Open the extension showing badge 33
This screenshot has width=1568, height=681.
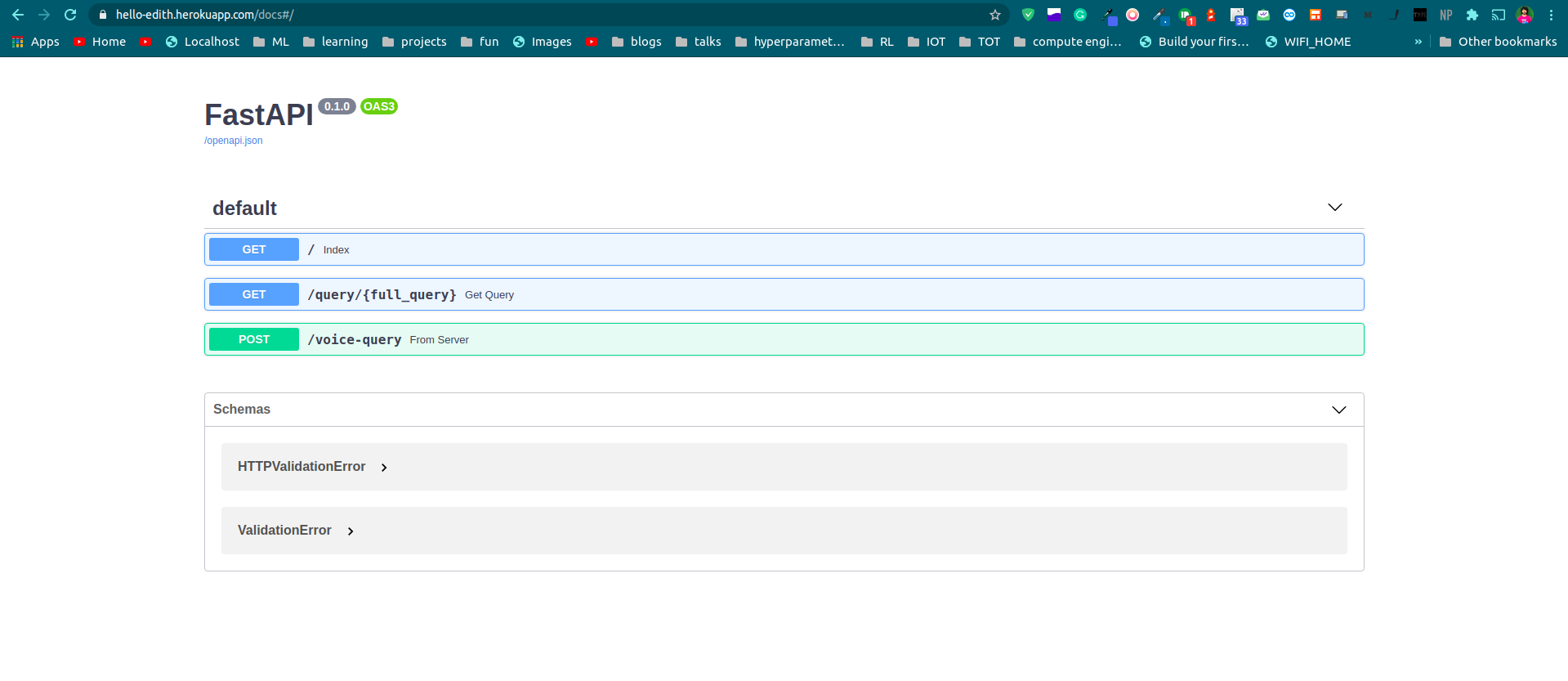tap(1238, 16)
